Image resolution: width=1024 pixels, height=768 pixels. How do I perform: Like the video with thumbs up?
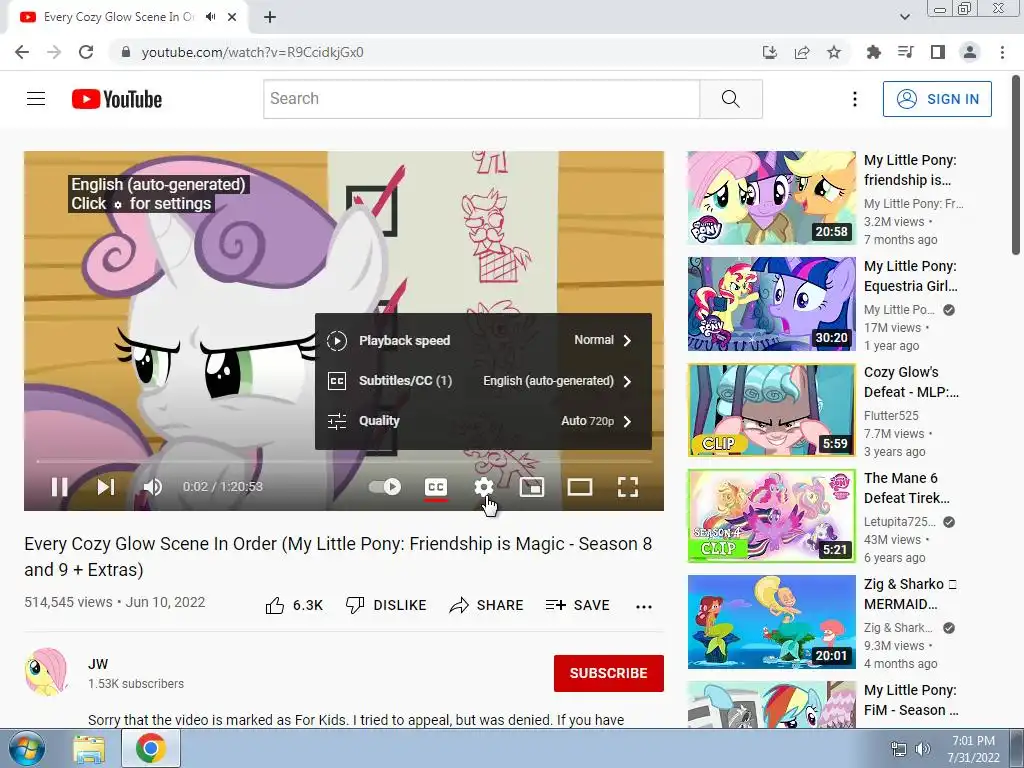click(x=294, y=605)
